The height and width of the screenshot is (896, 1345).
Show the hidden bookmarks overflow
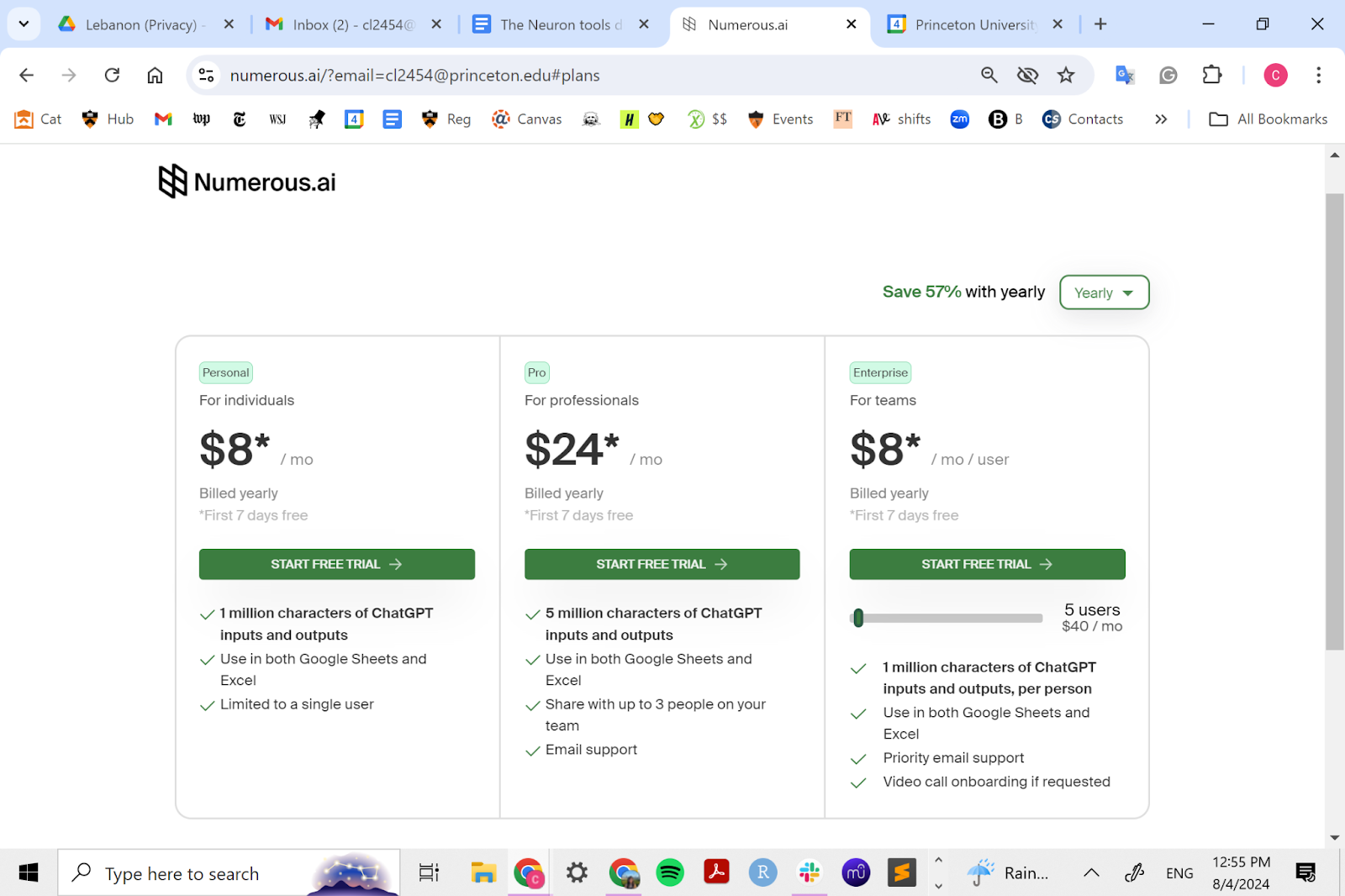(x=1161, y=119)
